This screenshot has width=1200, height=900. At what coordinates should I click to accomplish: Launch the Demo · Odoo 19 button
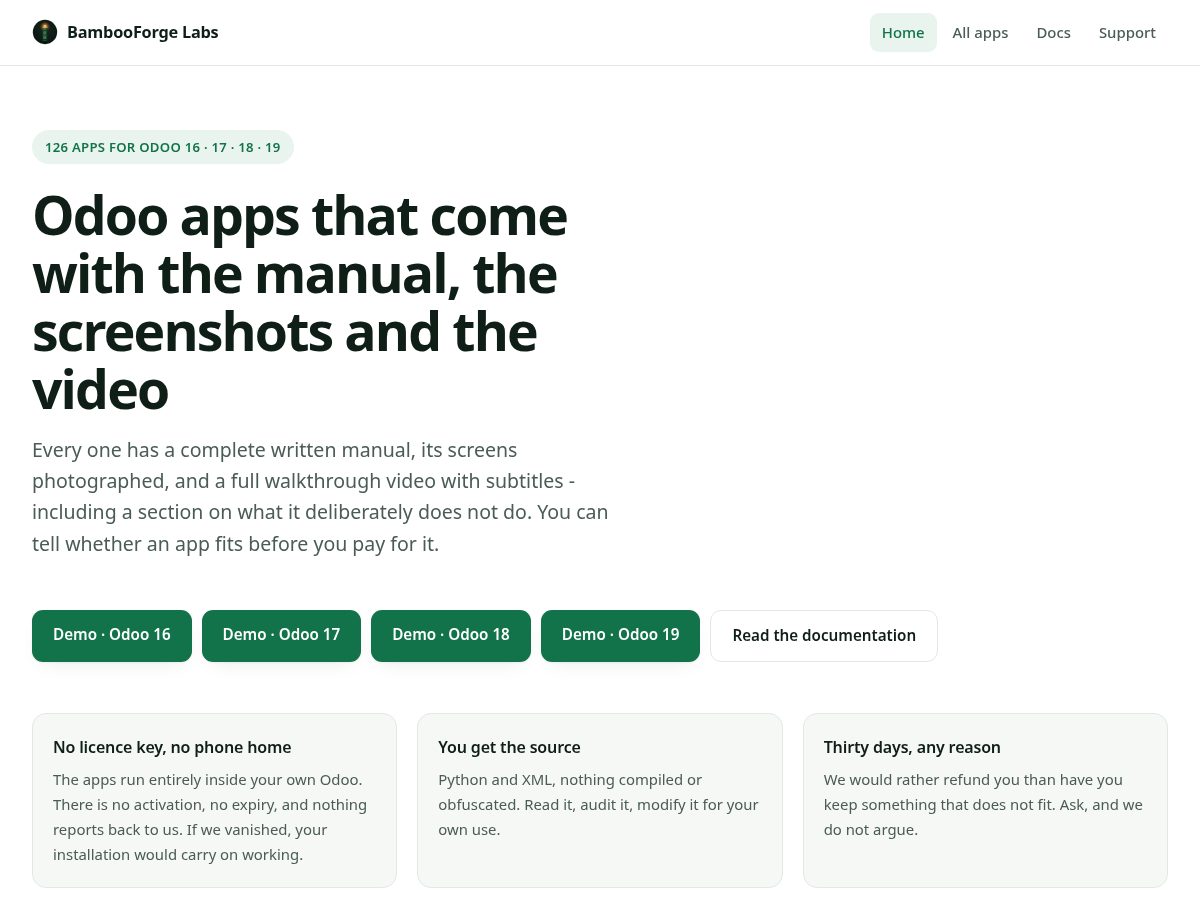[x=620, y=635]
